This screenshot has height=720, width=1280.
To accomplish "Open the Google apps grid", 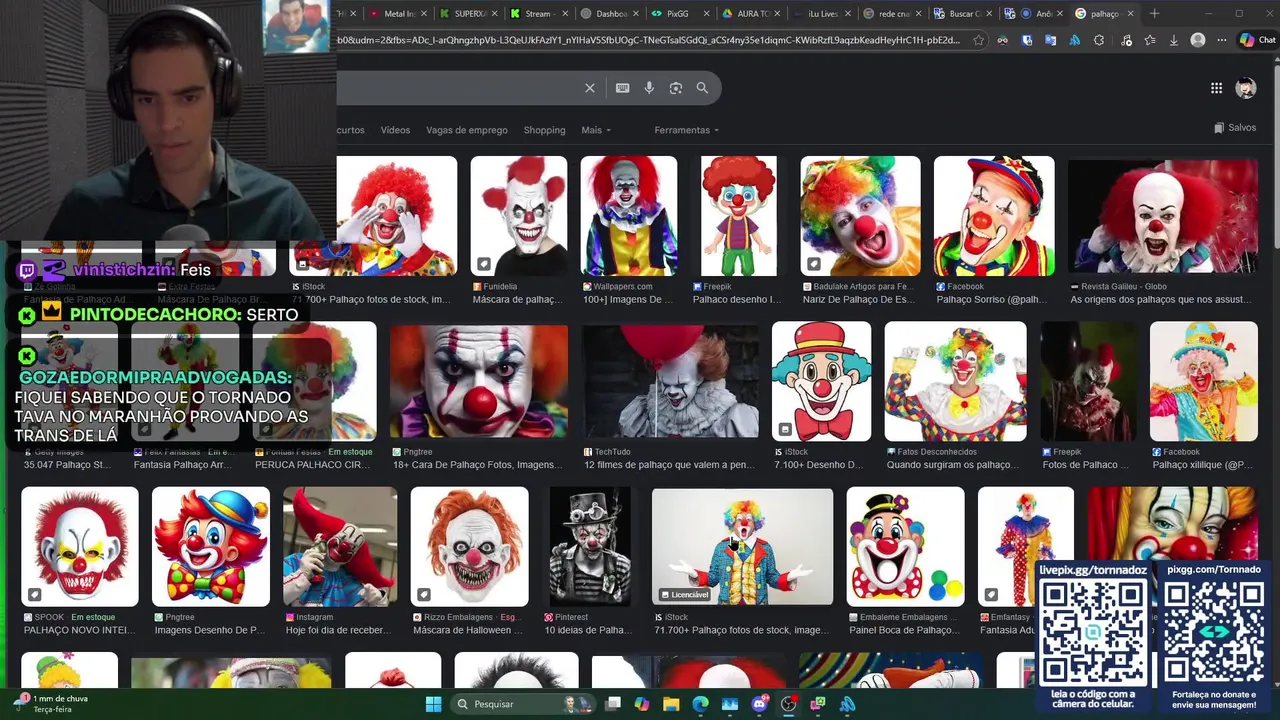I will (1216, 88).
